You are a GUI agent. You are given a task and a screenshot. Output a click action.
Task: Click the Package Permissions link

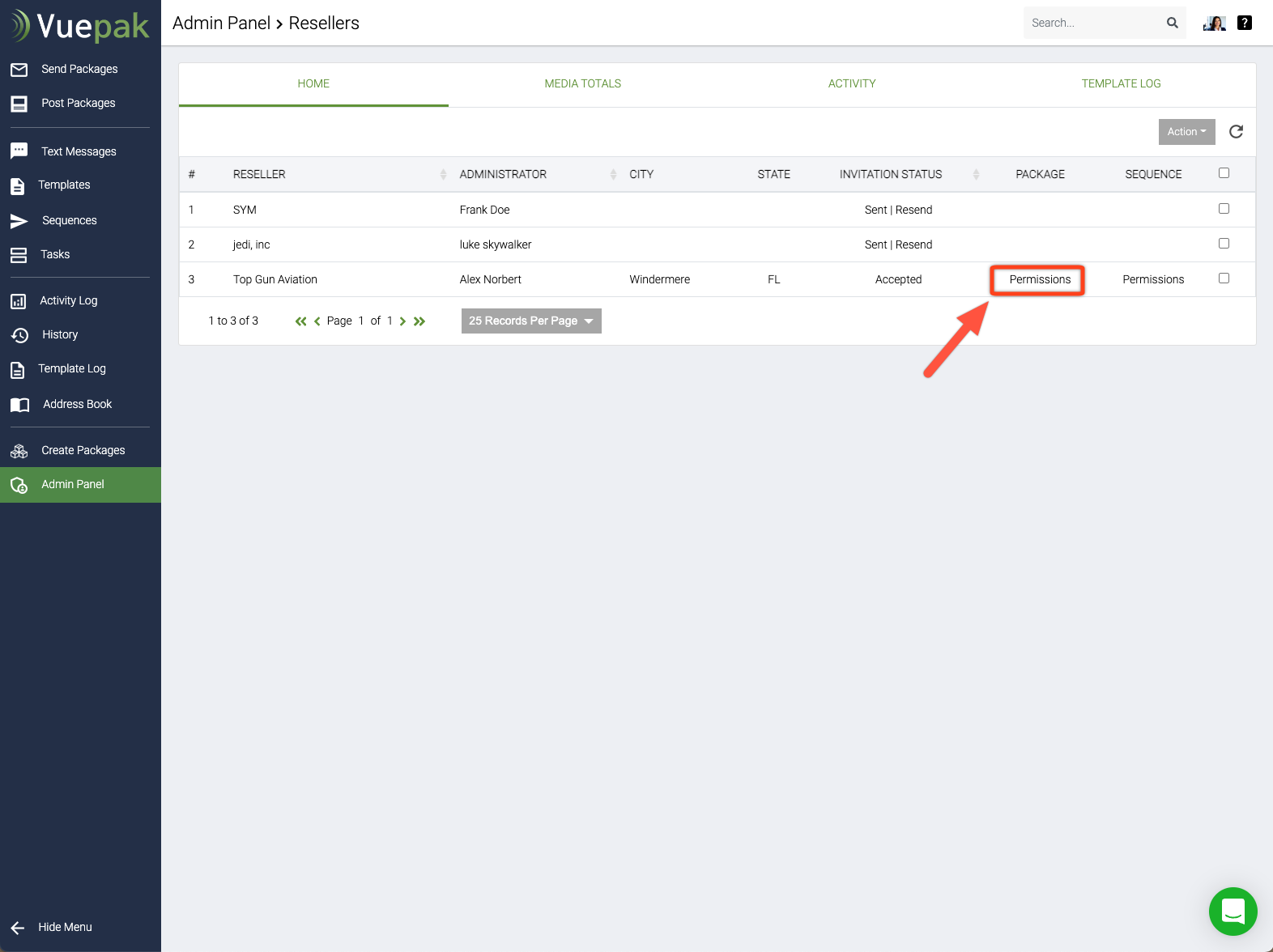pos(1040,279)
